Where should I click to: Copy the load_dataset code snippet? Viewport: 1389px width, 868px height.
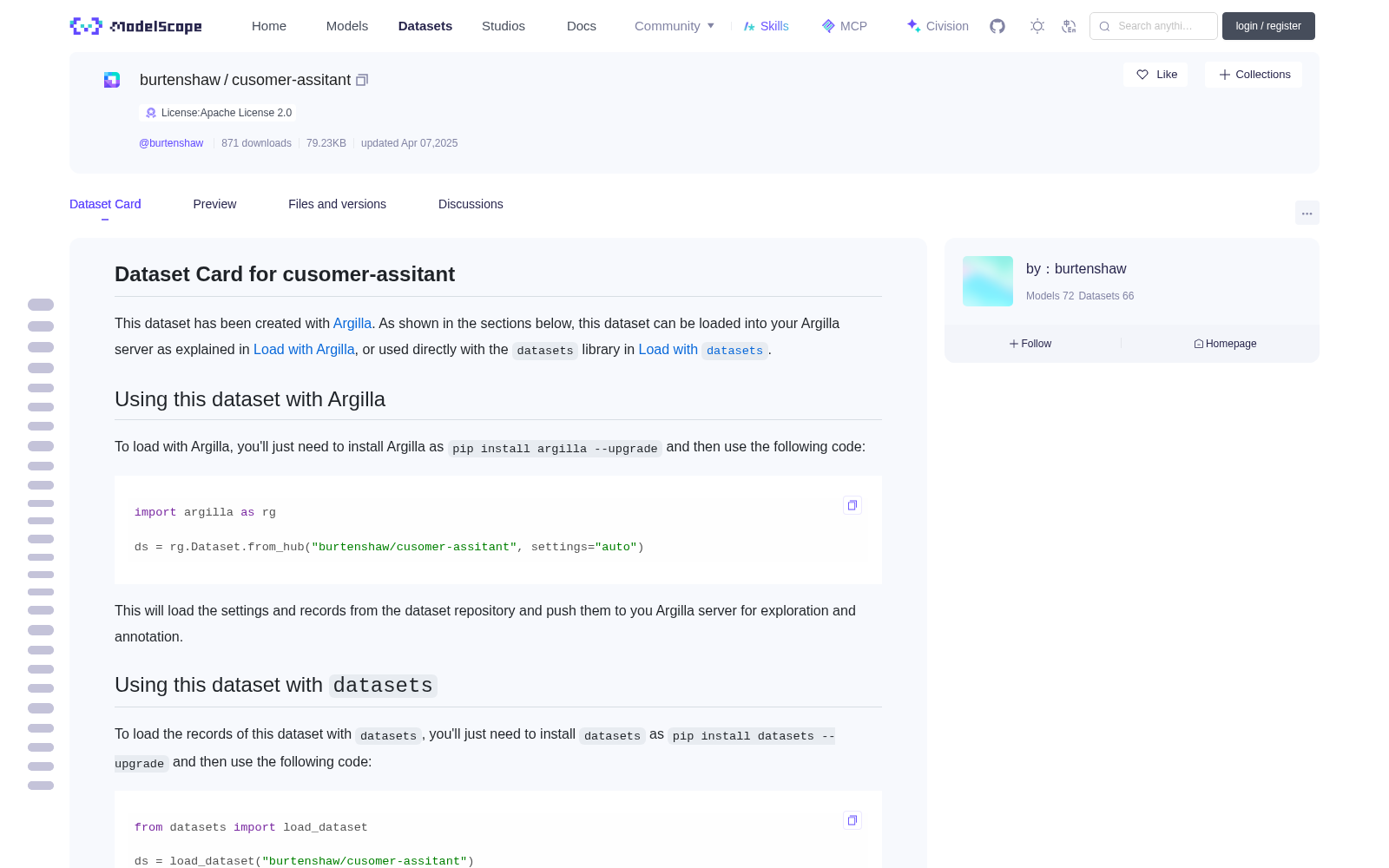852,820
